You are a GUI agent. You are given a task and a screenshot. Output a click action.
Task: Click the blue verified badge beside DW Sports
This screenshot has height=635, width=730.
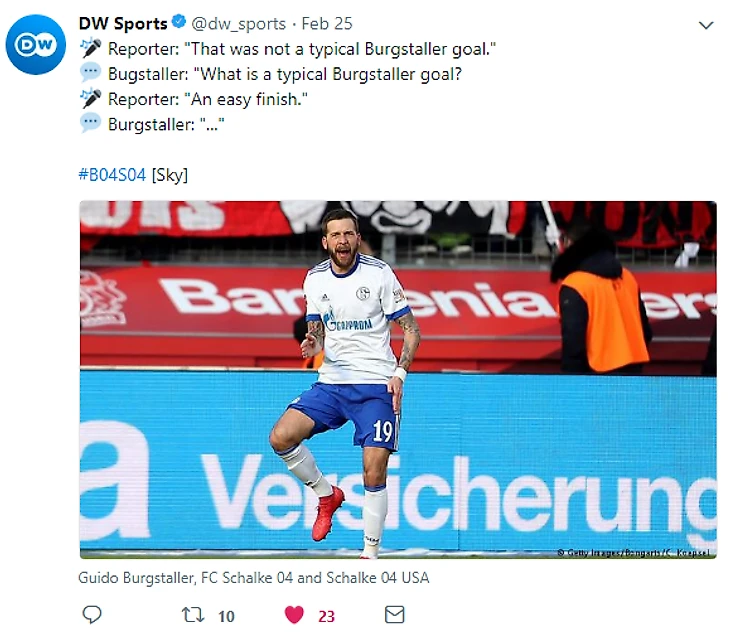point(179,21)
